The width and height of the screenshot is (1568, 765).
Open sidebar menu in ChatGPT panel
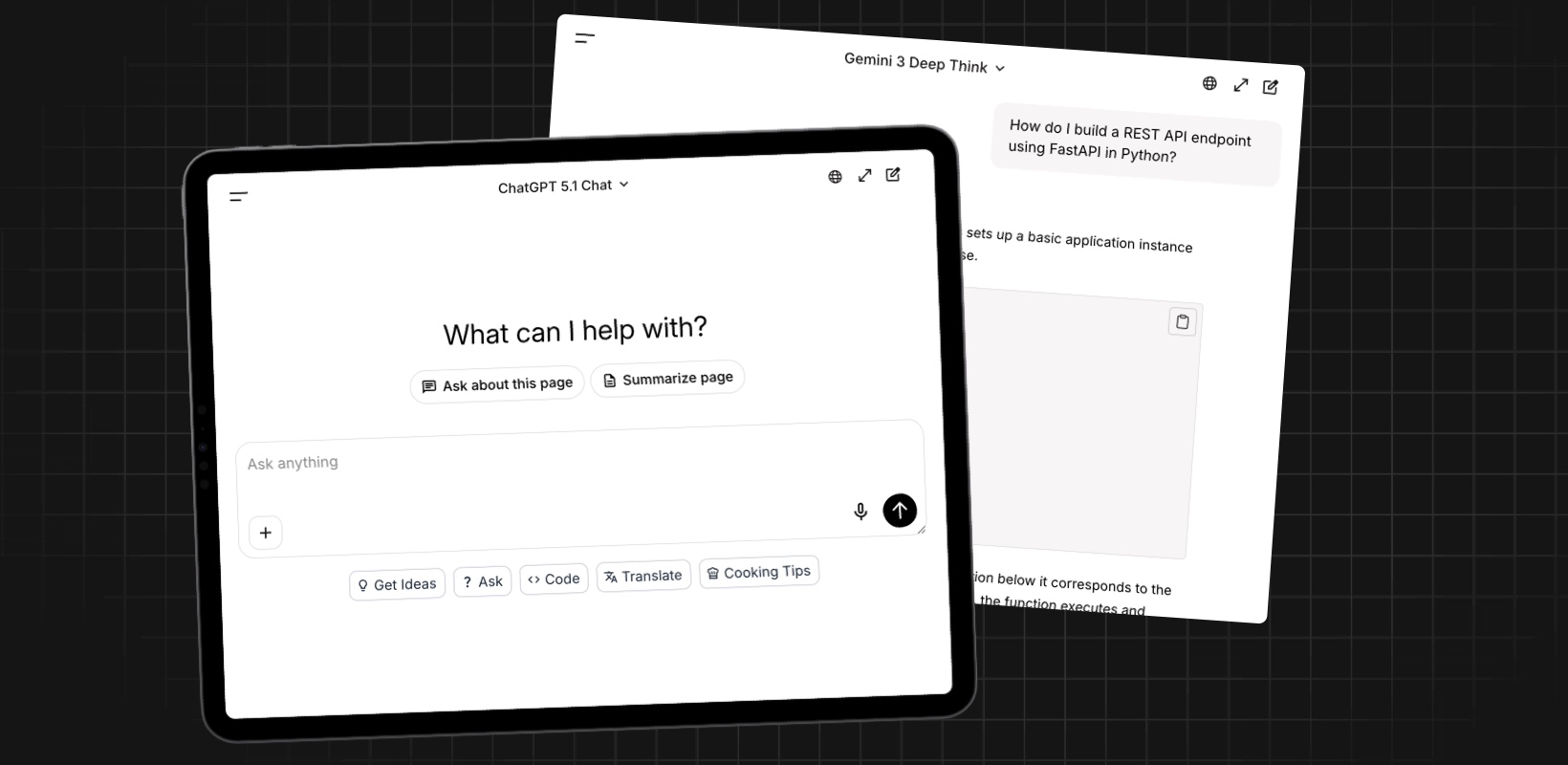coord(239,197)
